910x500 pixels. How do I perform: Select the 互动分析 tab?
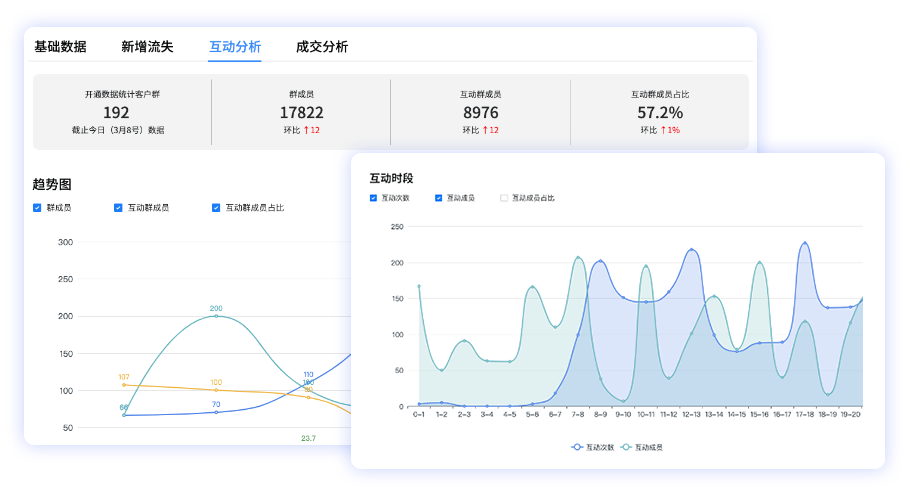pos(235,46)
